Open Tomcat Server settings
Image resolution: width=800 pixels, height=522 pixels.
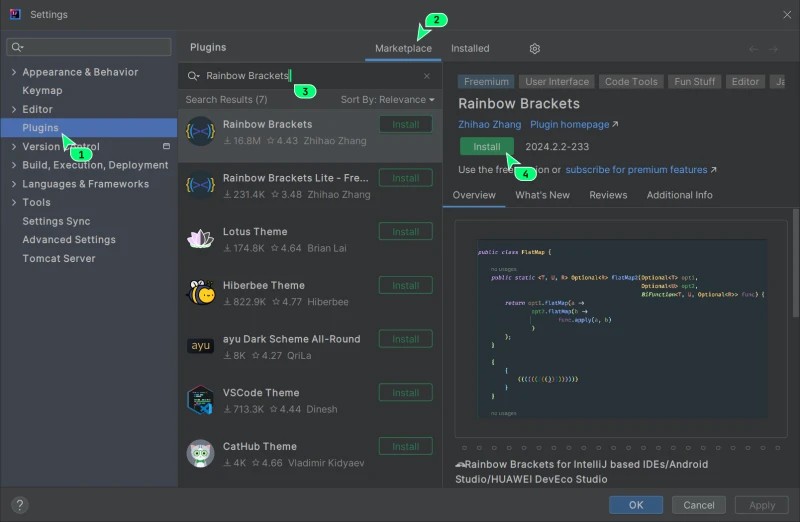coord(59,258)
